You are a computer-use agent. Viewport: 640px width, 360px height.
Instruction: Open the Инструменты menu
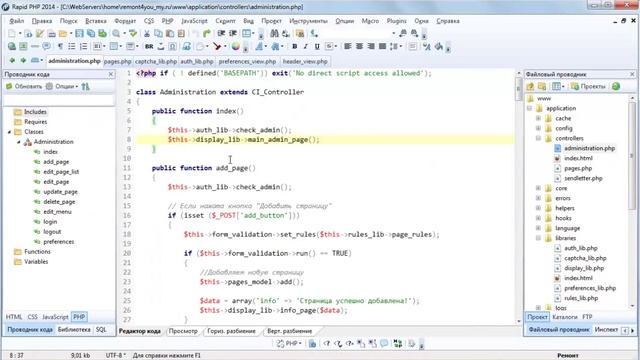click(308, 21)
